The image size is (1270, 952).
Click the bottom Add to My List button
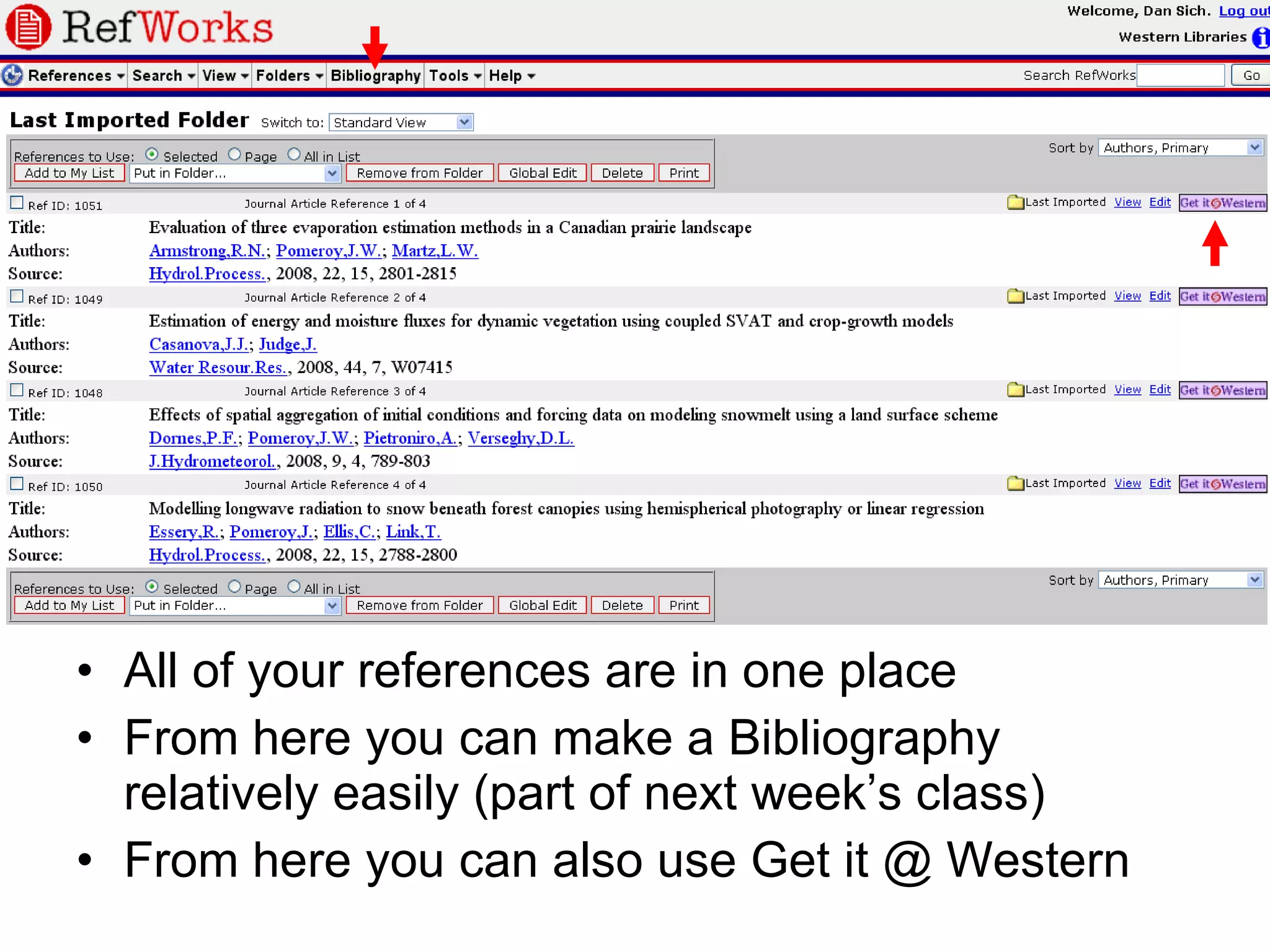69,605
